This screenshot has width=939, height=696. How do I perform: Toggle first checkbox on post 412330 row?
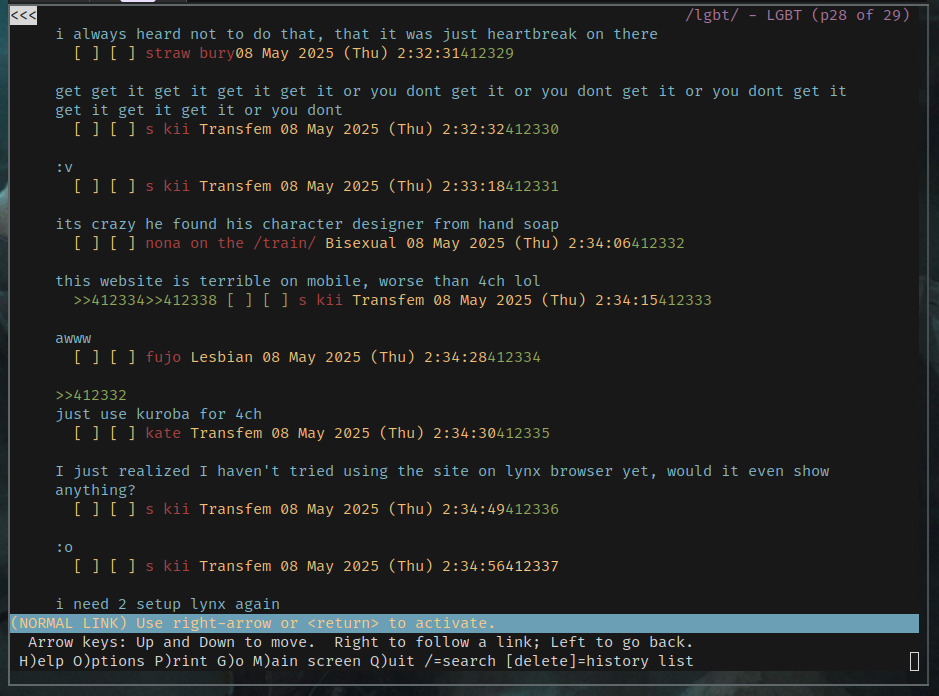click(x=87, y=129)
